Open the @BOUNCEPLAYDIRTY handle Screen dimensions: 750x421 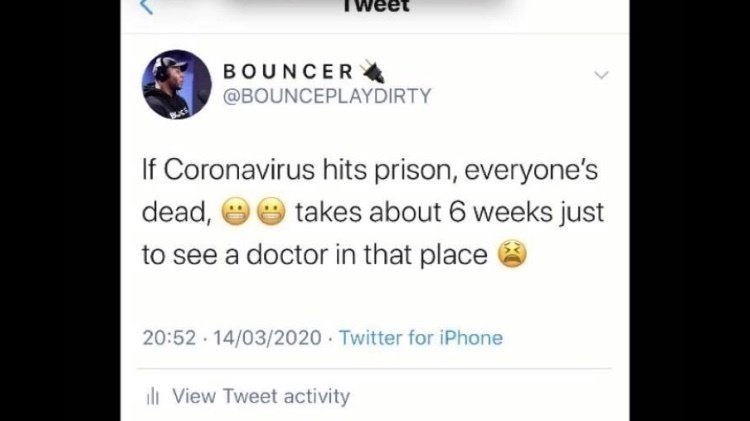tap(327, 96)
